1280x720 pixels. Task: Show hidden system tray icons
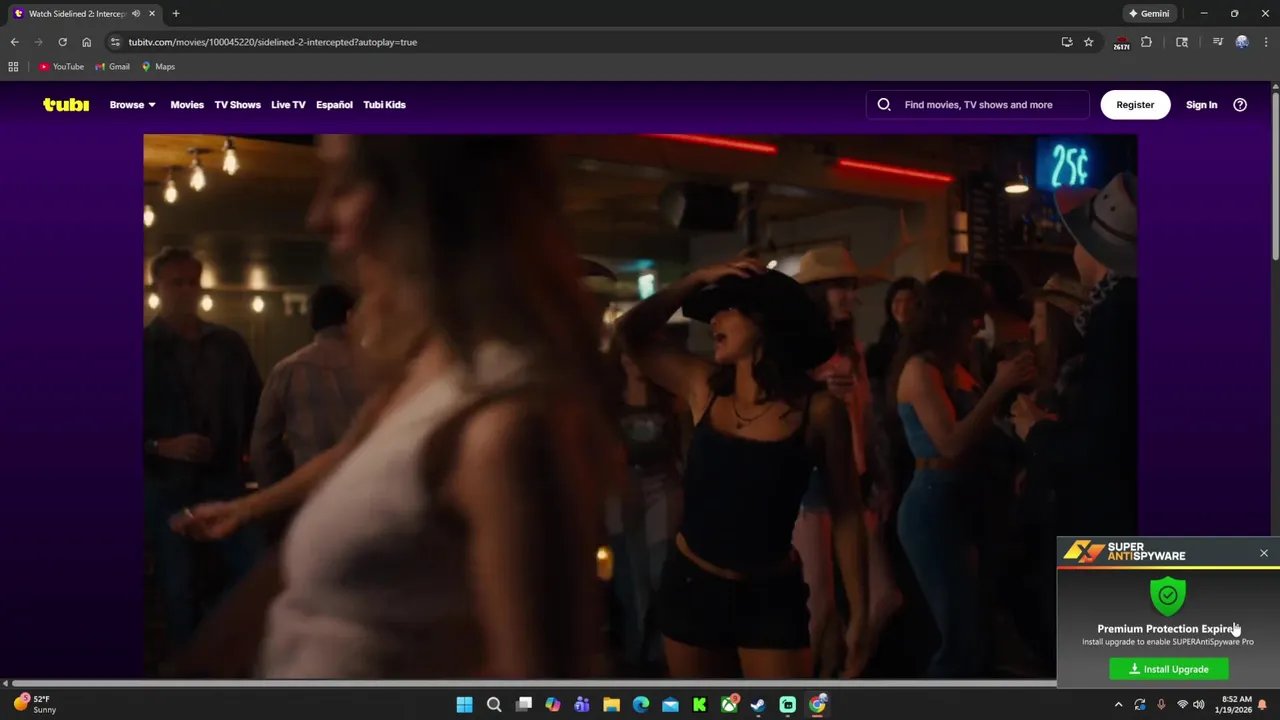[1118, 705]
